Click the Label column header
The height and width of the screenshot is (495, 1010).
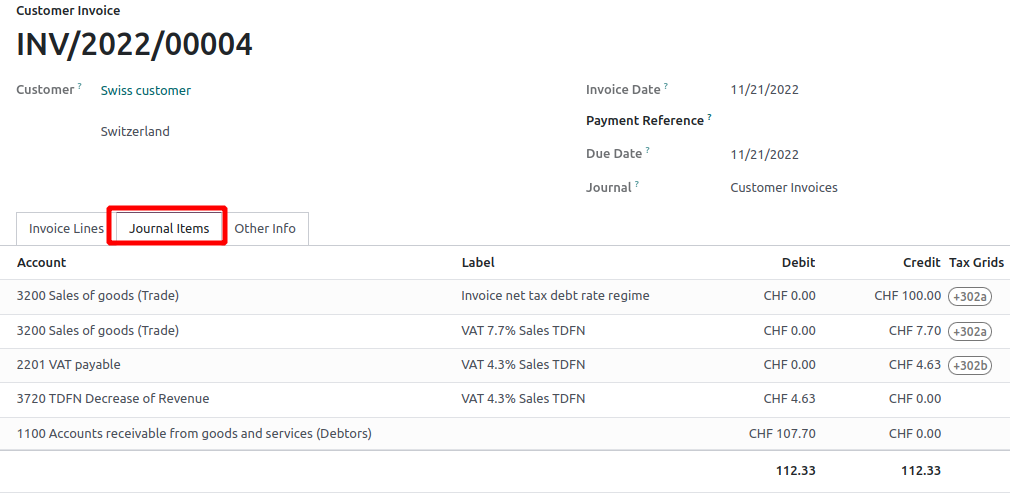click(x=478, y=262)
